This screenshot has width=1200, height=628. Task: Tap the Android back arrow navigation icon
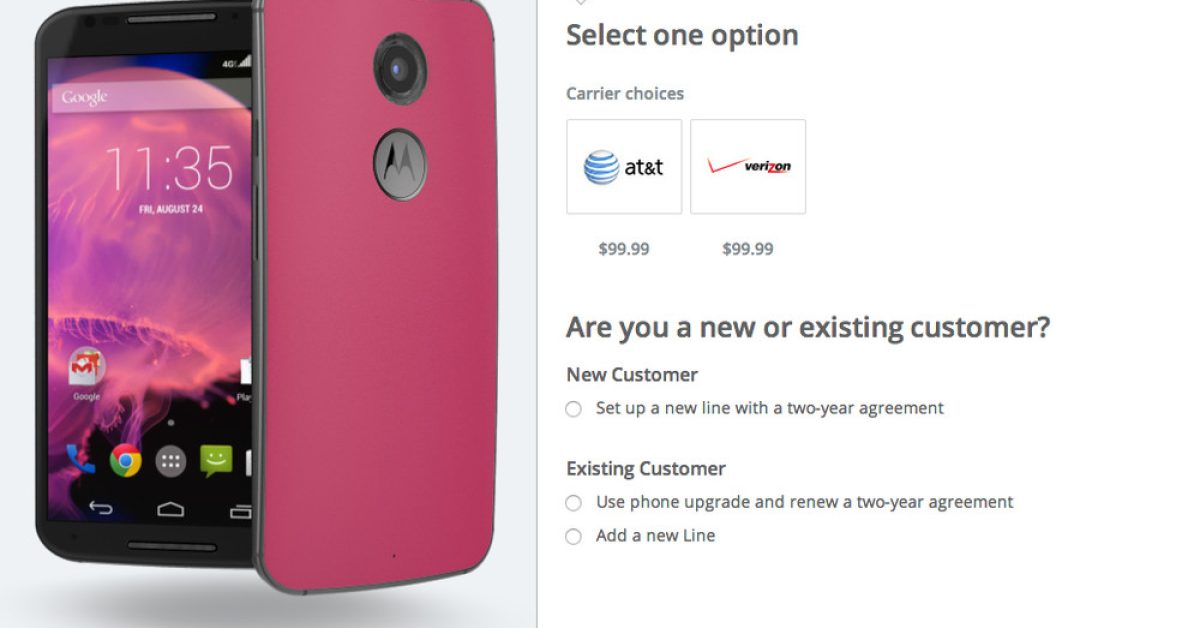(x=101, y=508)
